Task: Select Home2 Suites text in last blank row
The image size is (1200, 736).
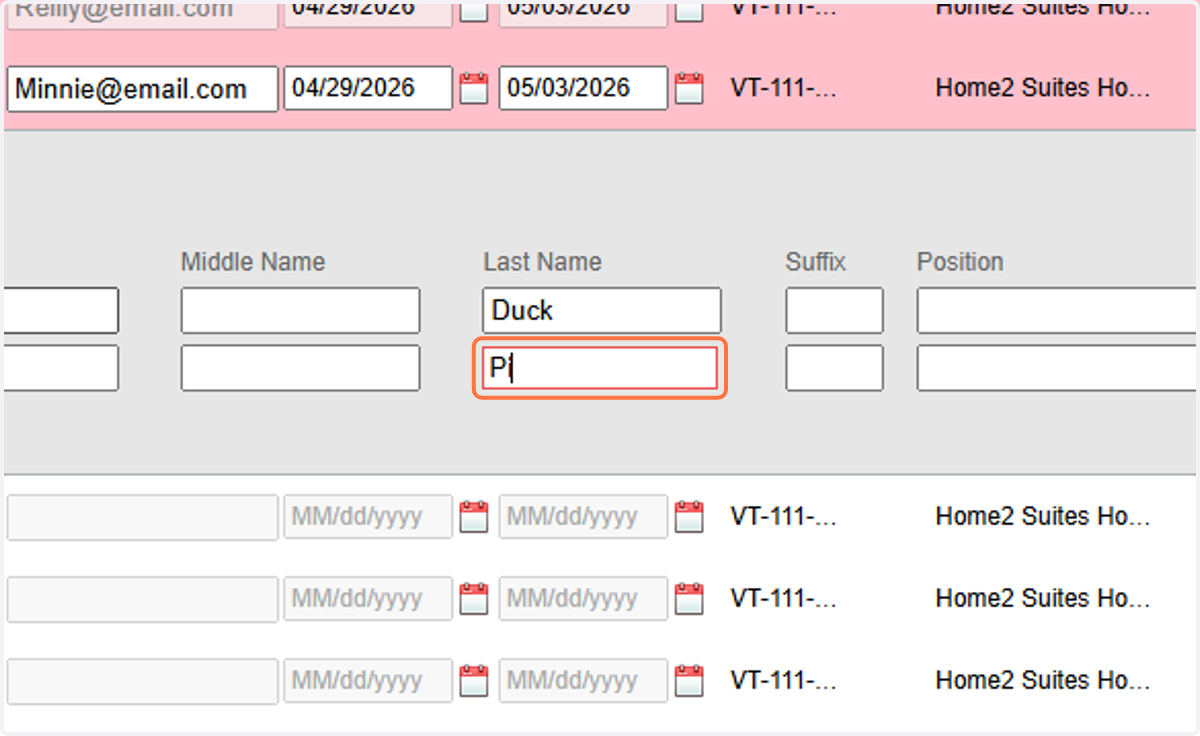Action: pos(1043,681)
